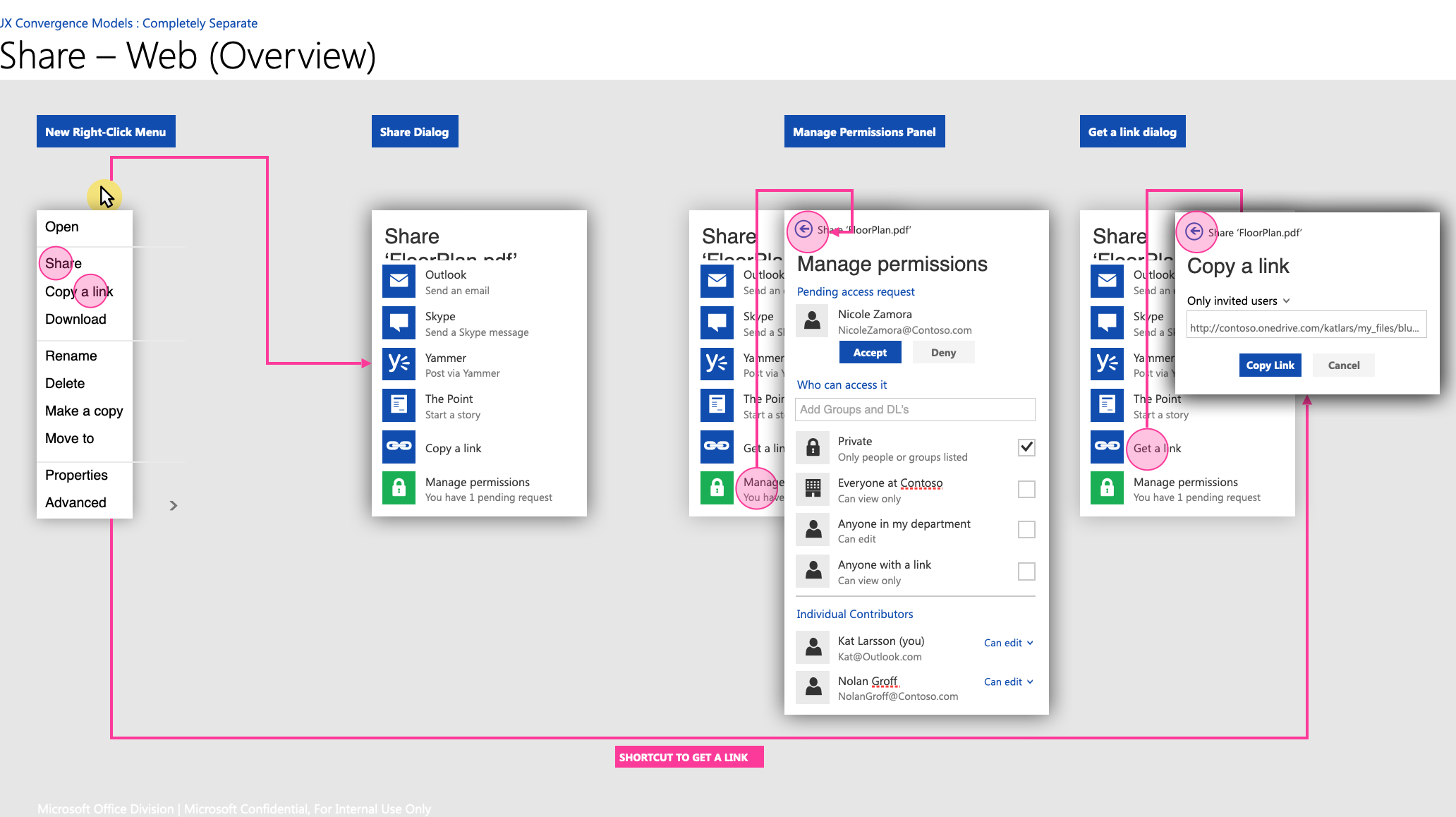Click Nolan Groff's avatar icon
1456x817 pixels.
click(813, 686)
